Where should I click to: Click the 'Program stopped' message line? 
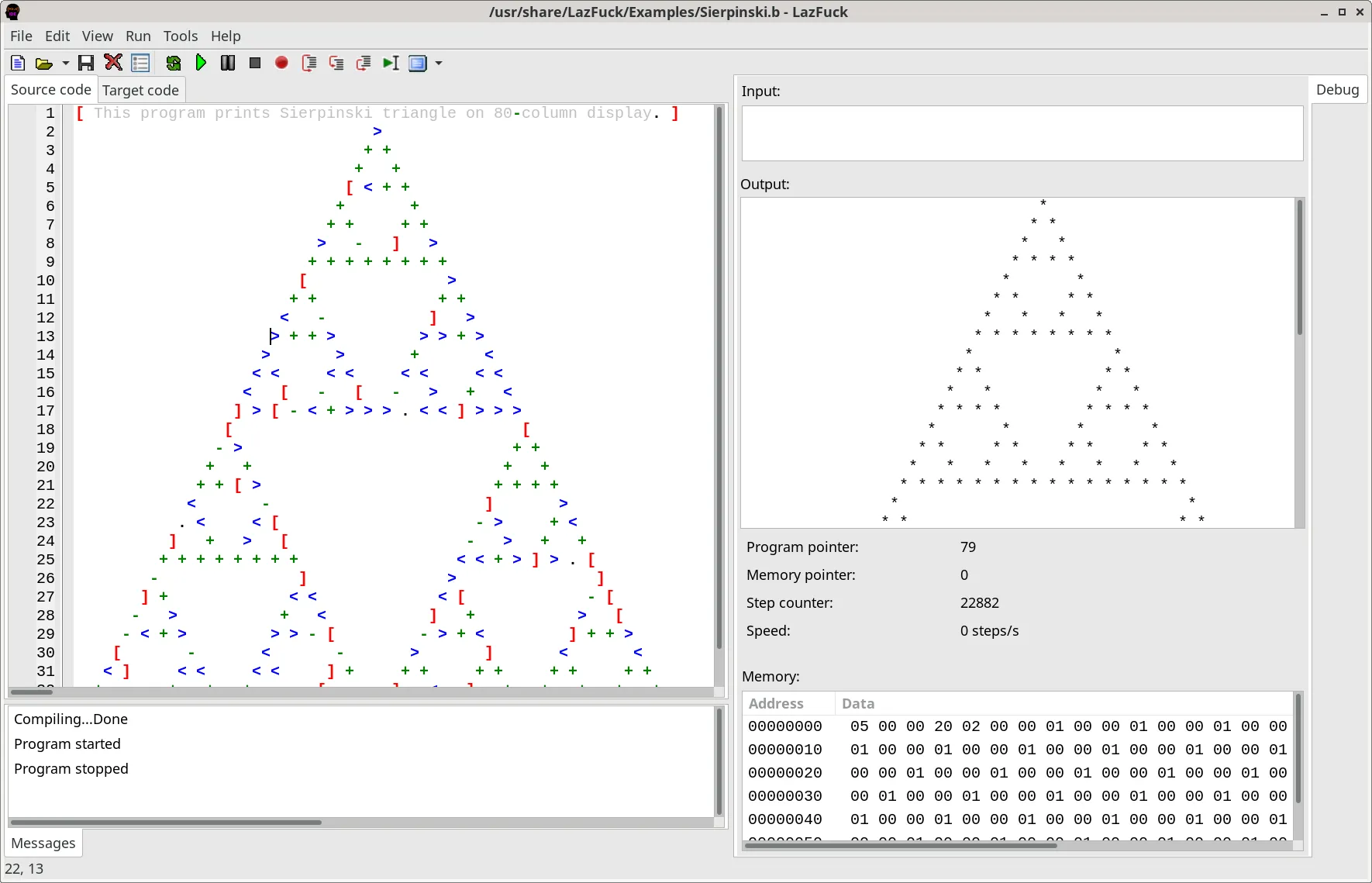pyautogui.click(x=71, y=768)
